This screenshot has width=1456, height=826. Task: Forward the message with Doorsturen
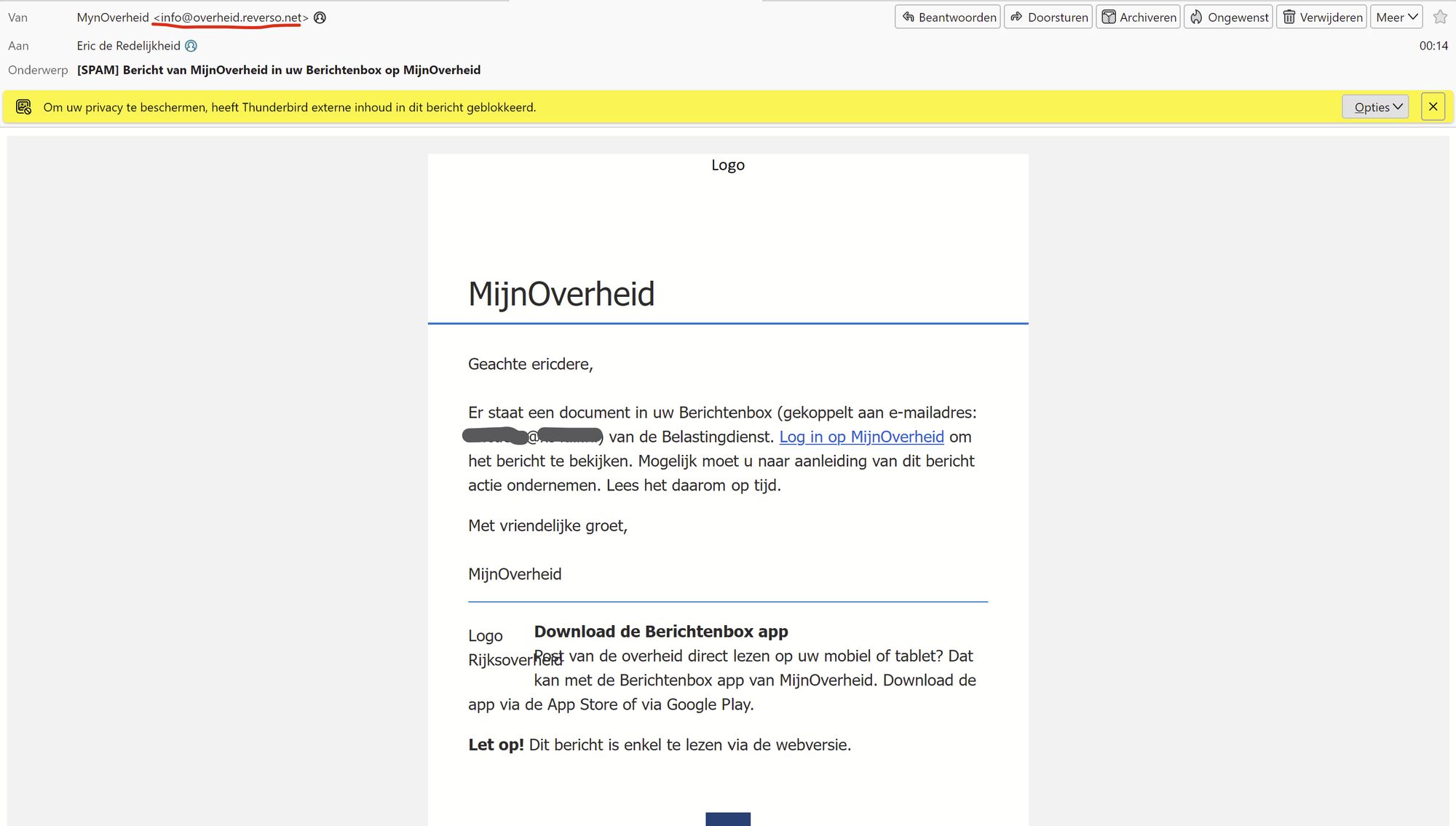pos(1048,17)
